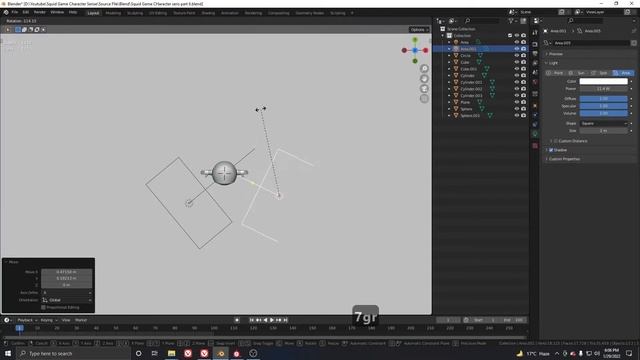Open Task View on the taskbar
Viewport: 640px width, 360px height.
155,353
